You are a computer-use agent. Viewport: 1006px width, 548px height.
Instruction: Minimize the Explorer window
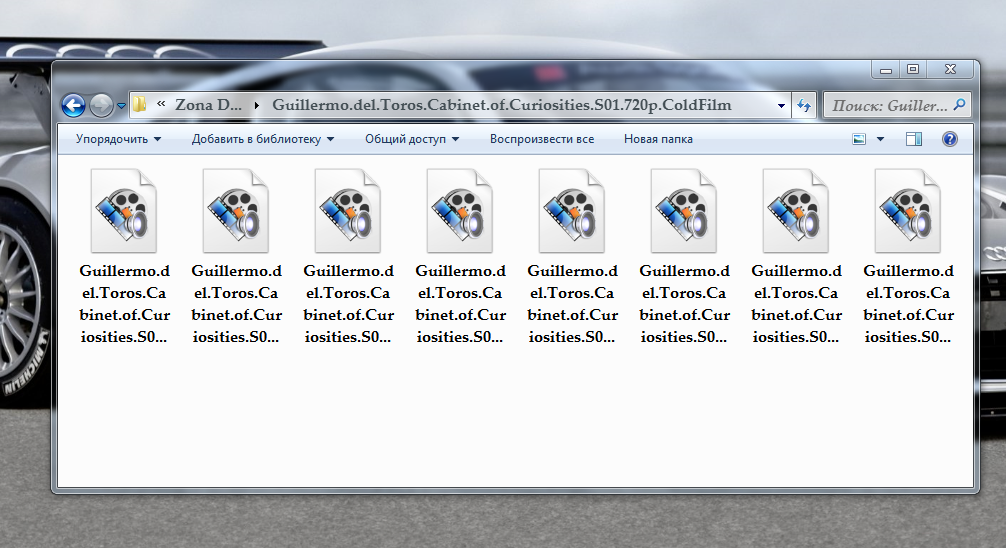click(885, 69)
